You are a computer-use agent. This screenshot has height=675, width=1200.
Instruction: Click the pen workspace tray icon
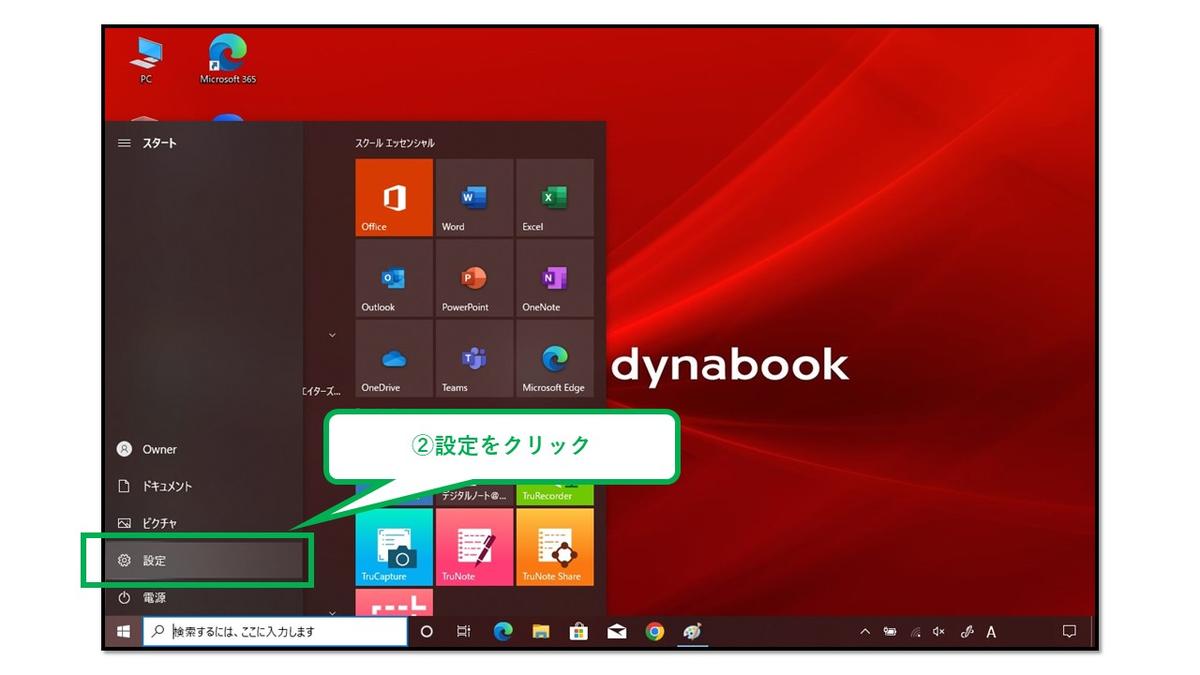(966, 632)
